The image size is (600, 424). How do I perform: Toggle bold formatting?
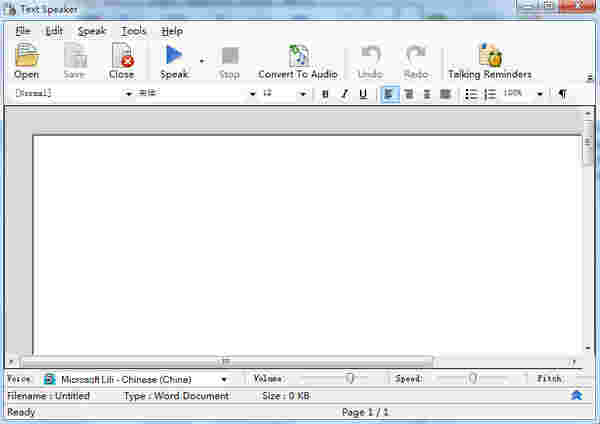click(x=325, y=94)
